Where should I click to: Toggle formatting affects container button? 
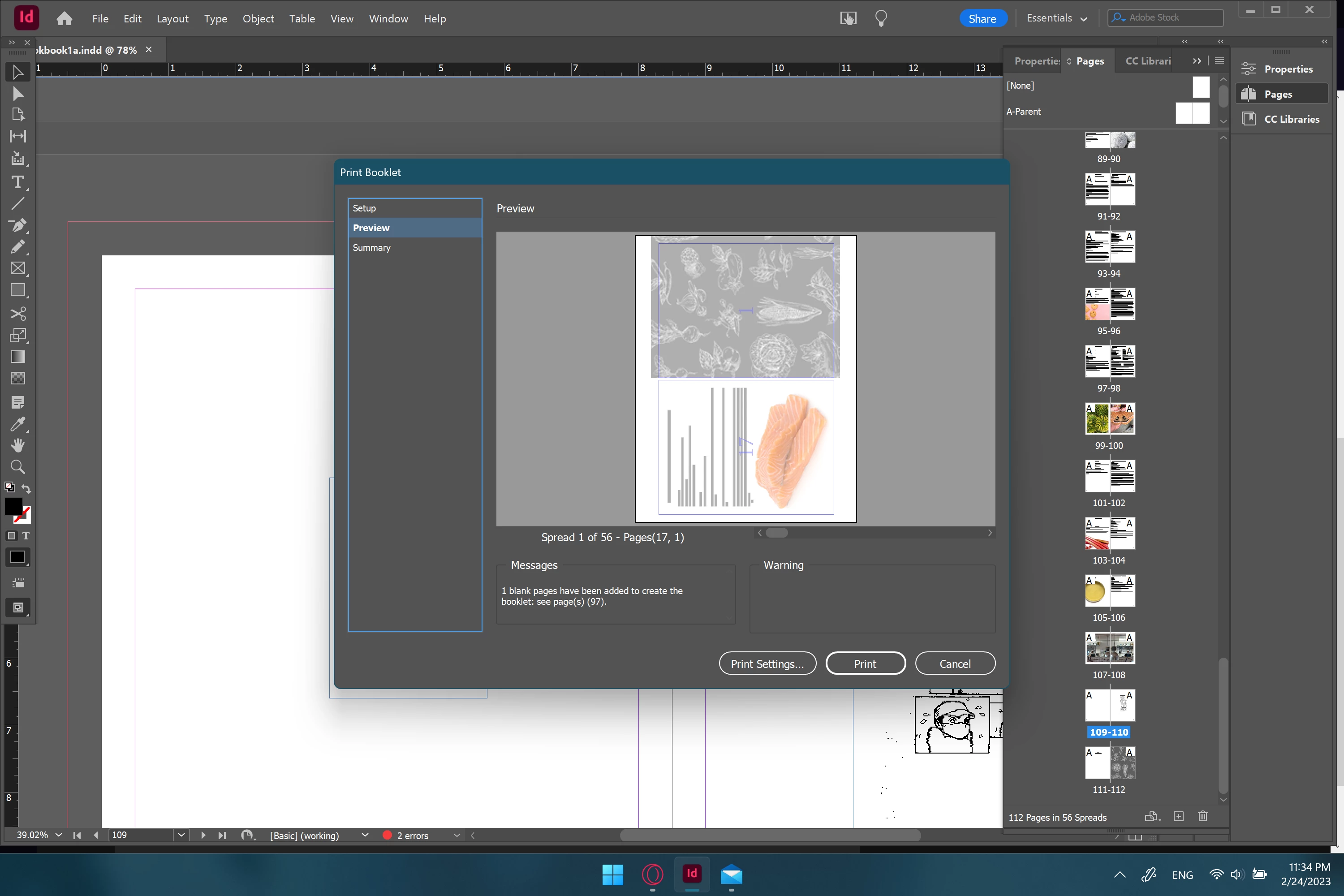(x=12, y=536)
